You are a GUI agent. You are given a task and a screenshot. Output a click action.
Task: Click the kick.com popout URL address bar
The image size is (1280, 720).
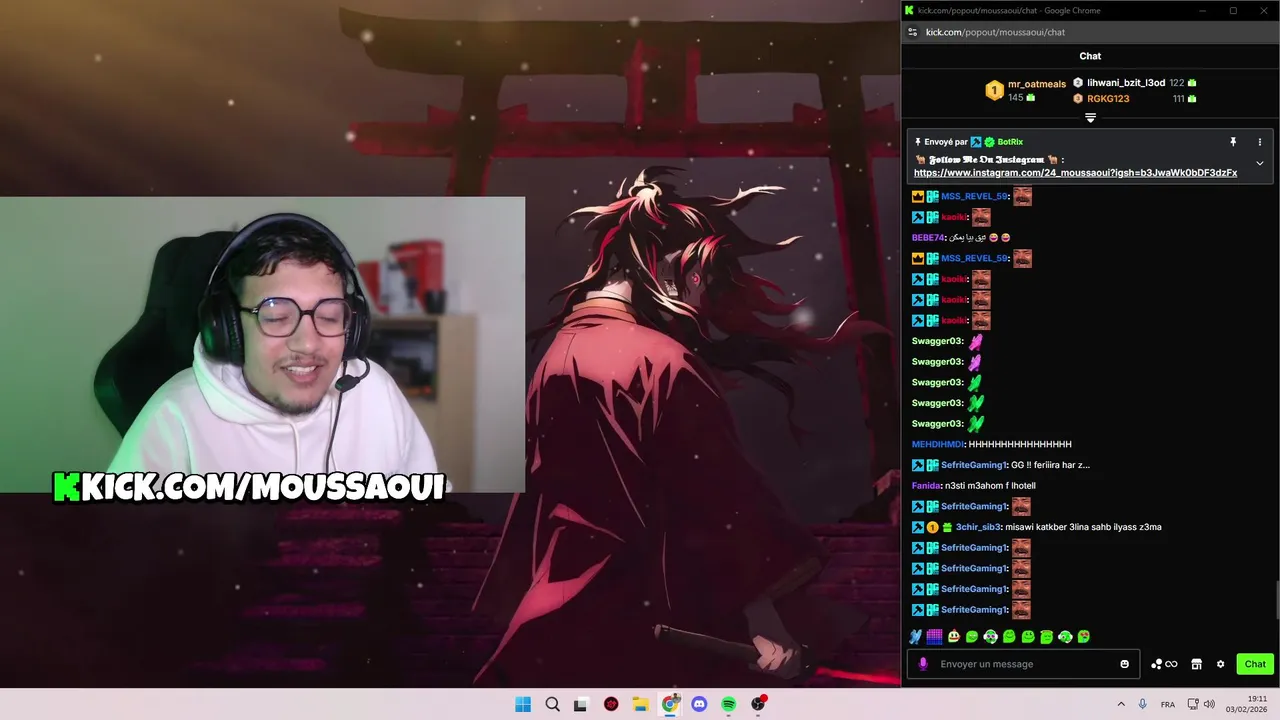coord(995,32)
